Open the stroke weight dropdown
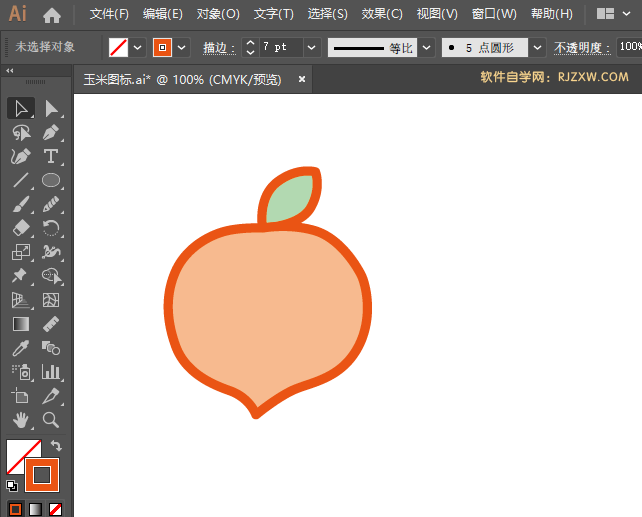This screenshot has height=517, width=642. click(x=311, y=47)
